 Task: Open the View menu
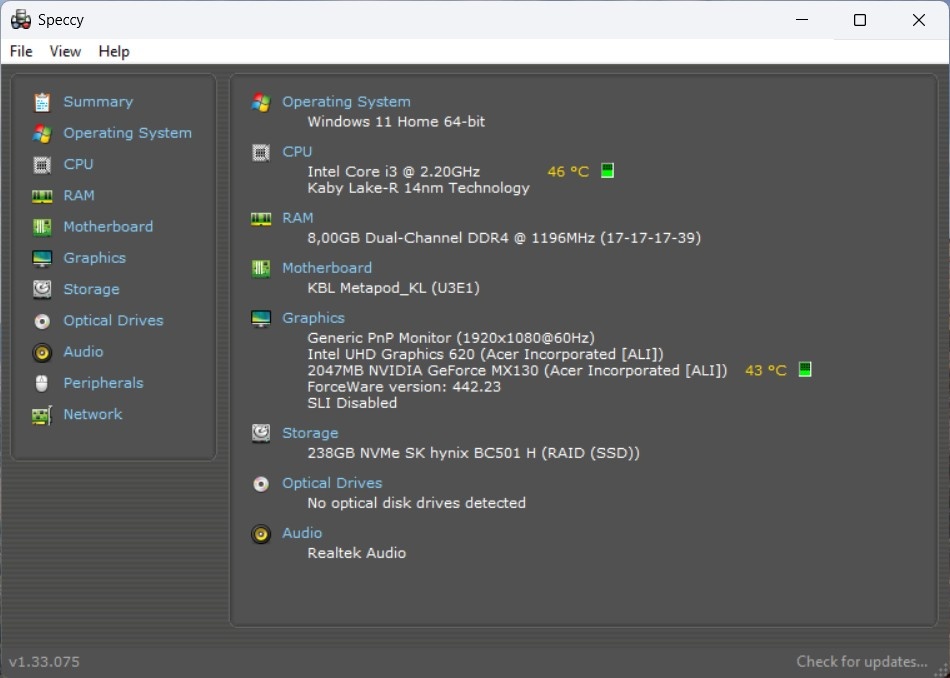65,51
